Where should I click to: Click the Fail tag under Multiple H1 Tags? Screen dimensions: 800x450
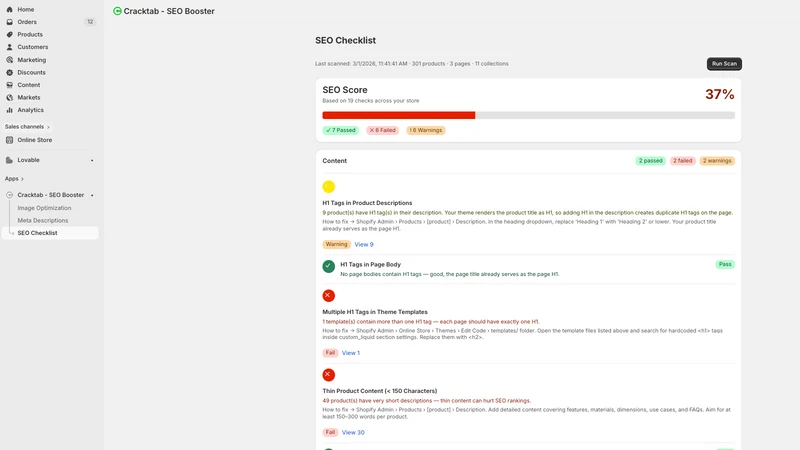tap(330, 353)
